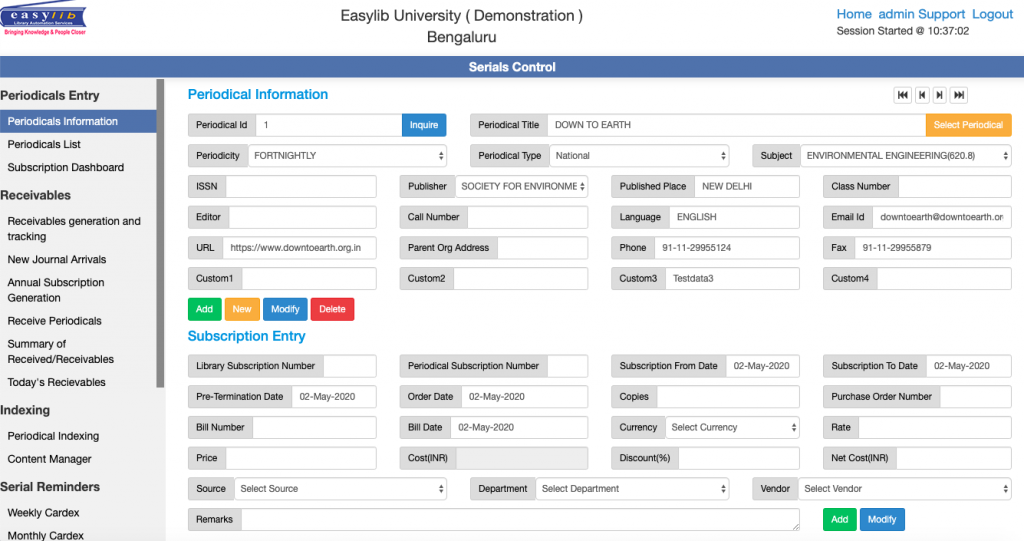
Task: Click the orange New button
Action: [242, 309]
